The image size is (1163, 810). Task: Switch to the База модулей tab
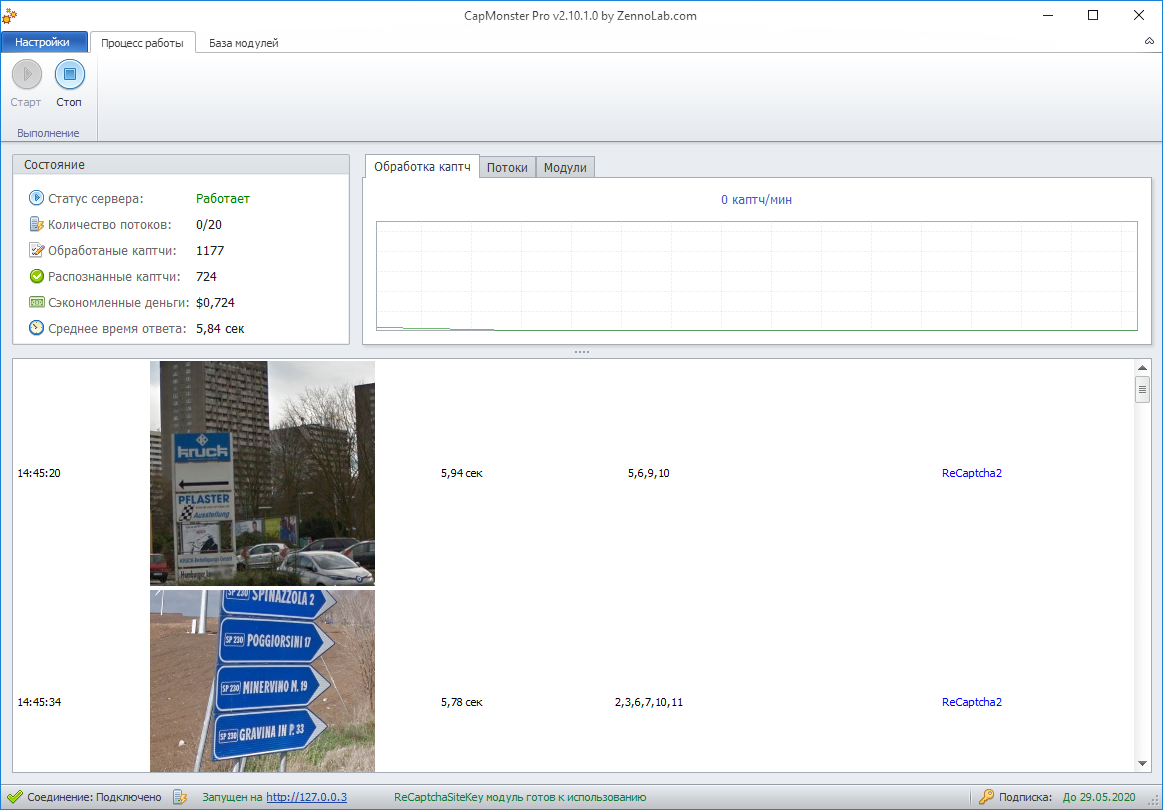click(243, 43)
